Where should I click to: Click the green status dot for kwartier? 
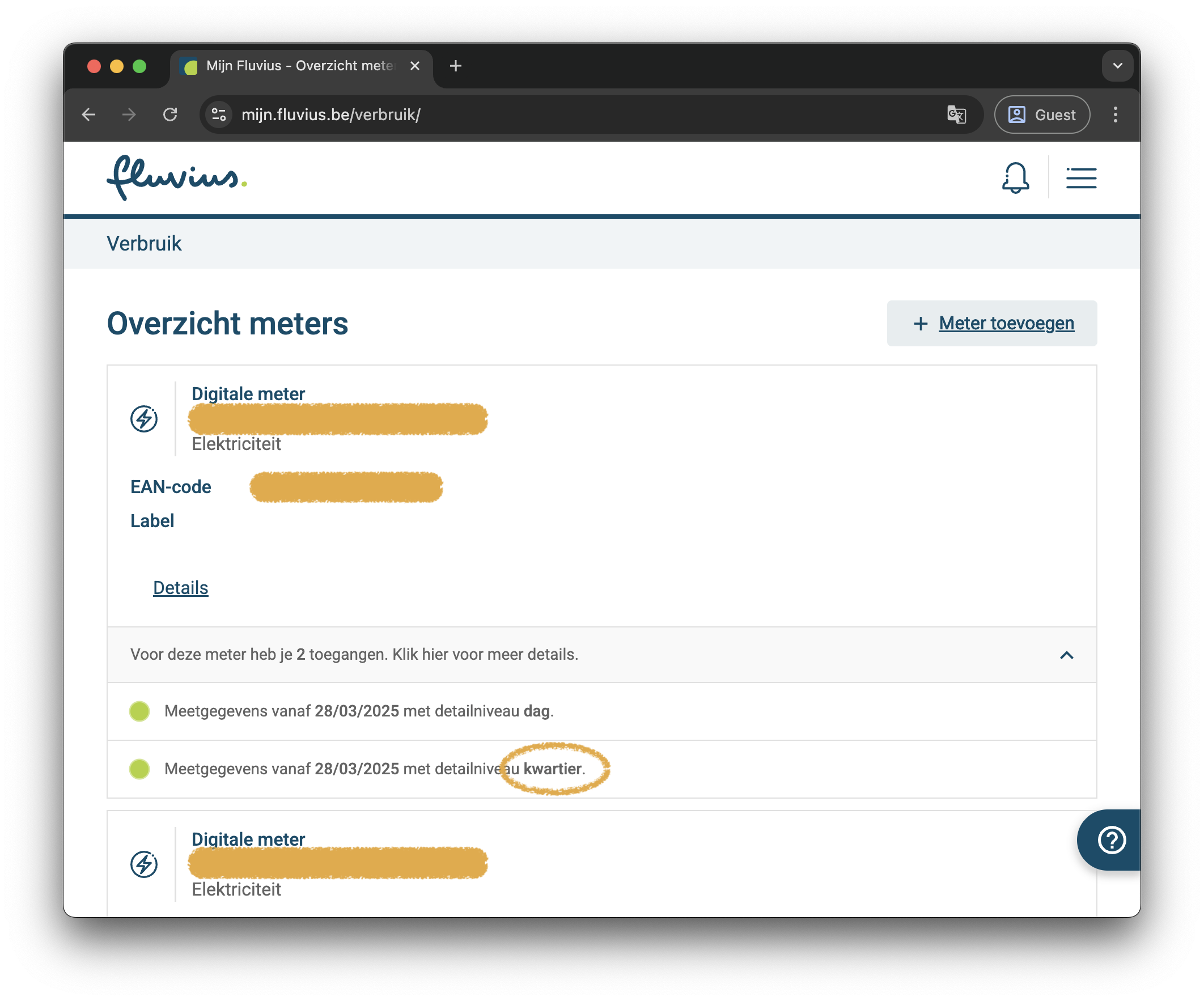[139, 769]
